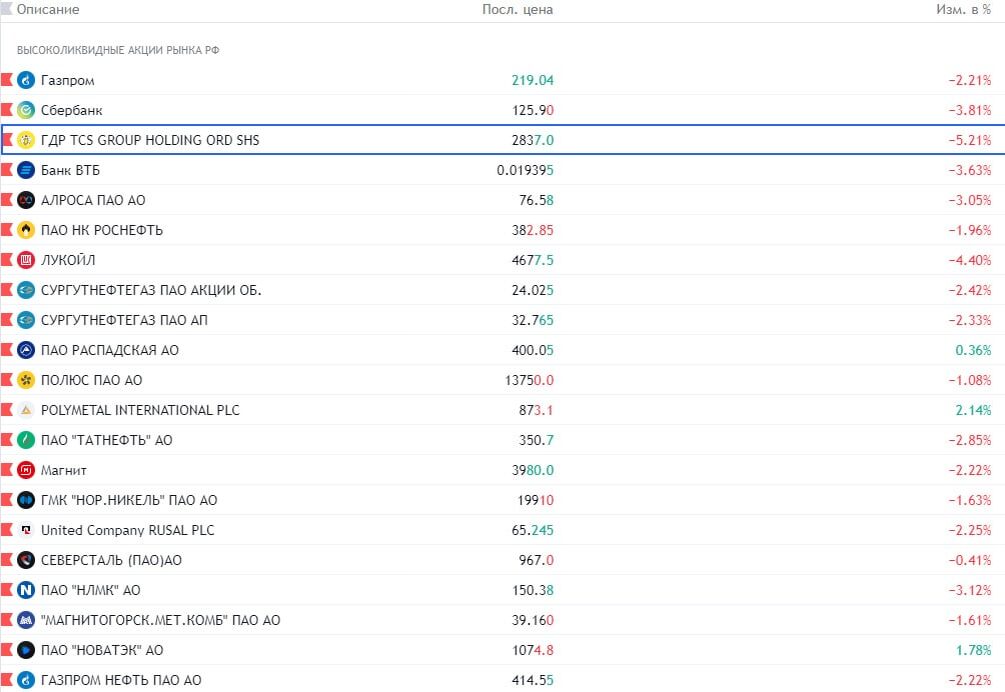The width and height of the screenshot is (1005, 692).
Task: Click the Polymetal change 2.14%
Action: pos(974,410)
